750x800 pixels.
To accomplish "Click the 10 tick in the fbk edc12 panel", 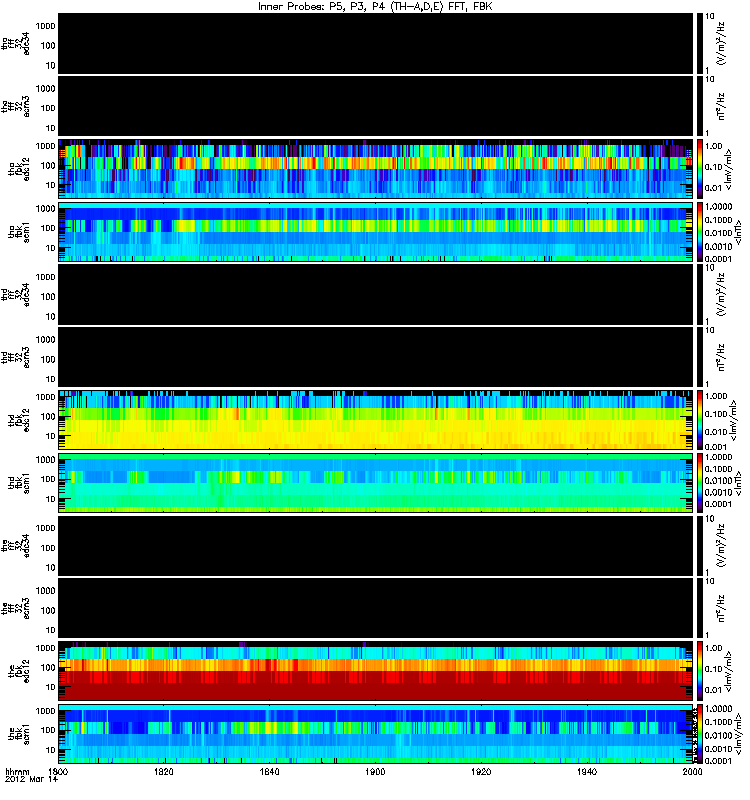I will click(50, 687).
